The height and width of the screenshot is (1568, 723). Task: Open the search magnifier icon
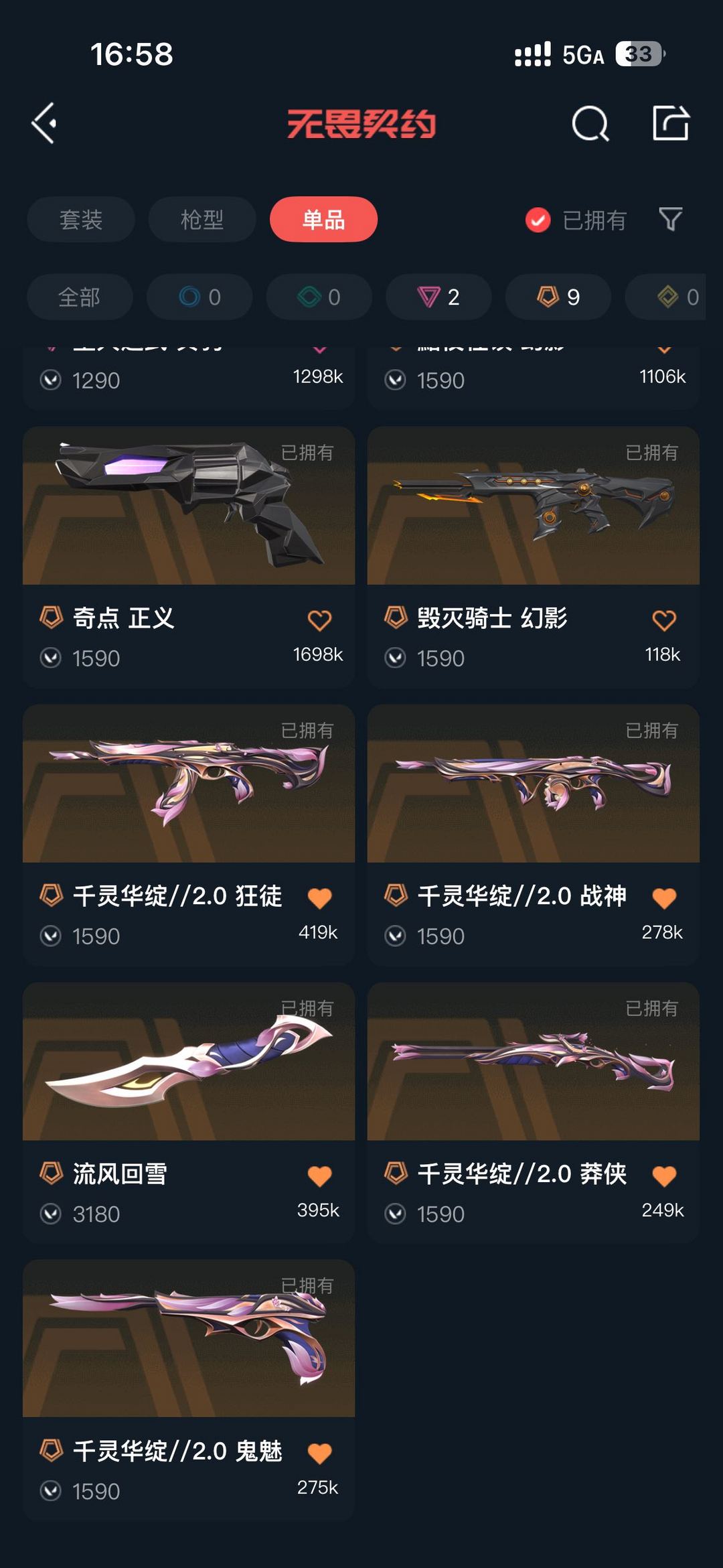(x=590, y=123)
